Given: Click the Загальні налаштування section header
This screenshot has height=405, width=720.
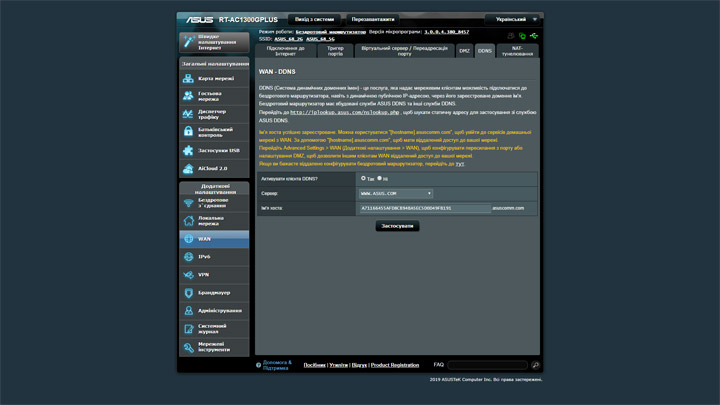Looking at the screenshot, I should (214, 64).
